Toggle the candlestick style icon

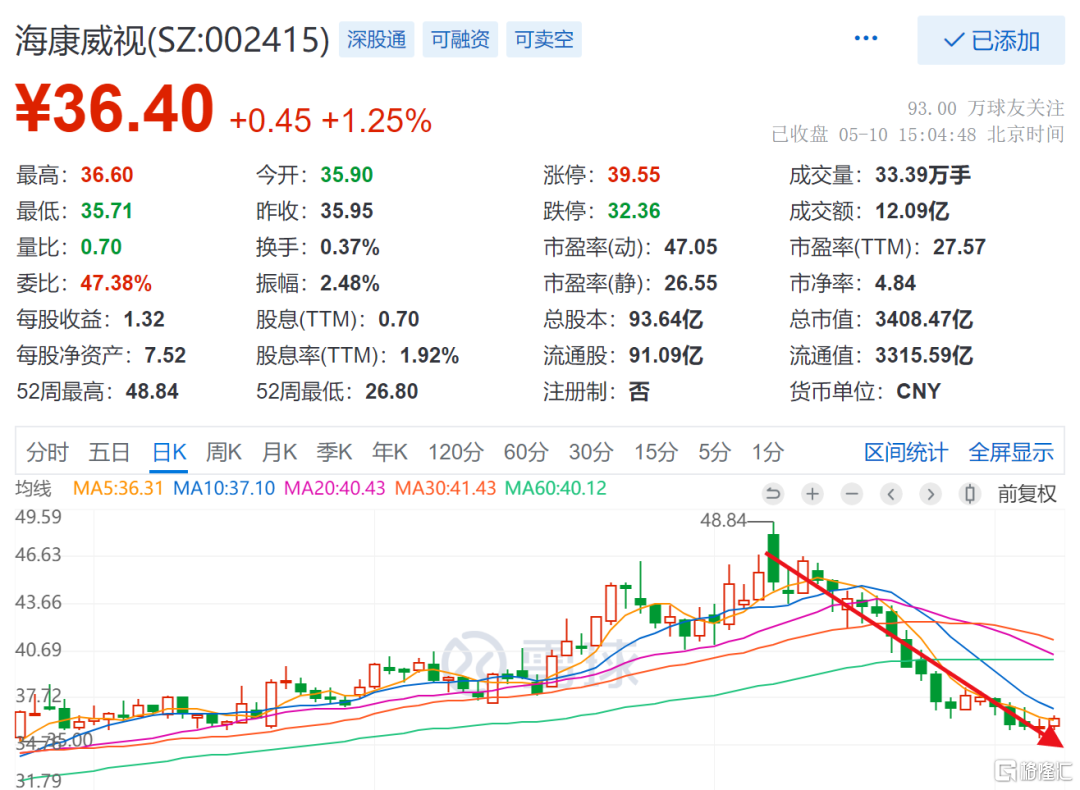pyautogui.click(x=970, y=494)
